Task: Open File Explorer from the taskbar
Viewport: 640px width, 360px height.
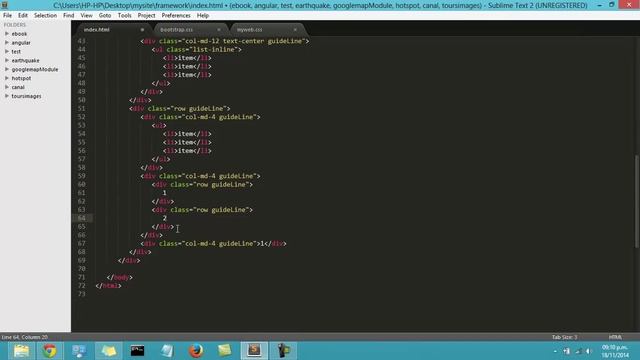Action: pyautogui.click(x=21, y=351)
